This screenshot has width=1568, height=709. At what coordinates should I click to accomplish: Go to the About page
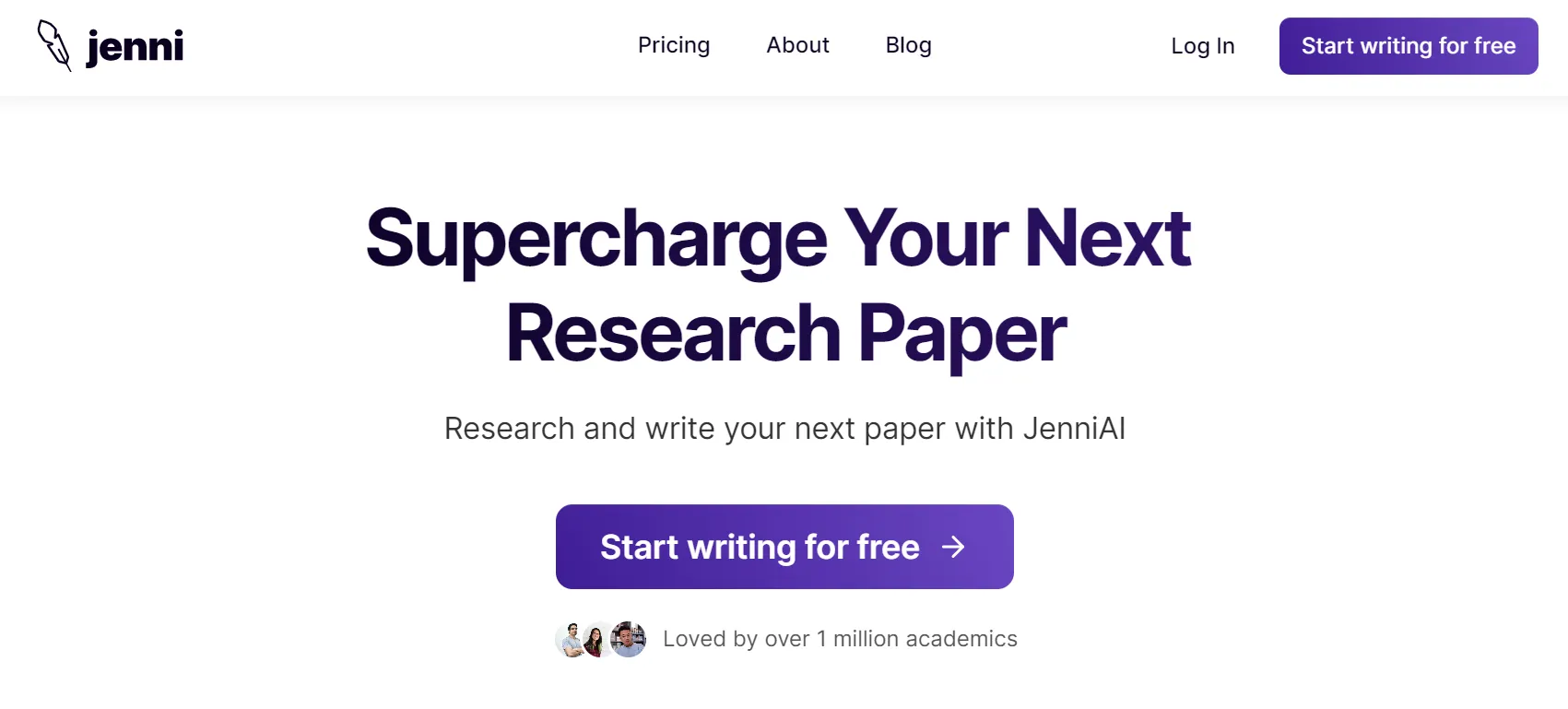pyautogui.click(x=797, y=45)
